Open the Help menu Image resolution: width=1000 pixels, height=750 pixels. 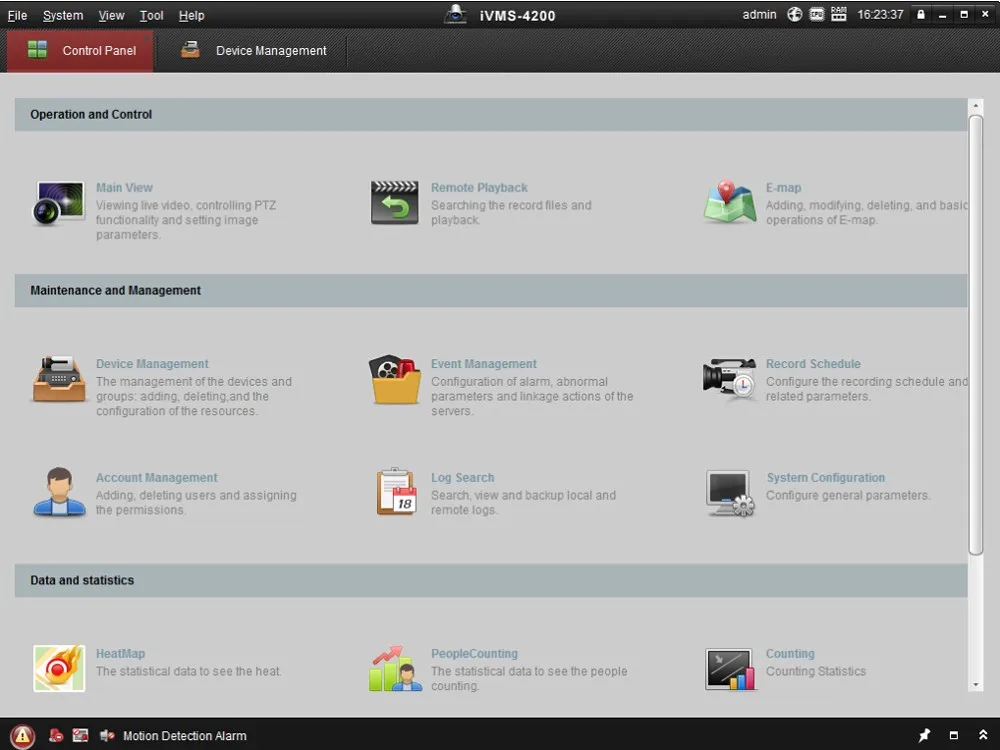coord(191,15)
